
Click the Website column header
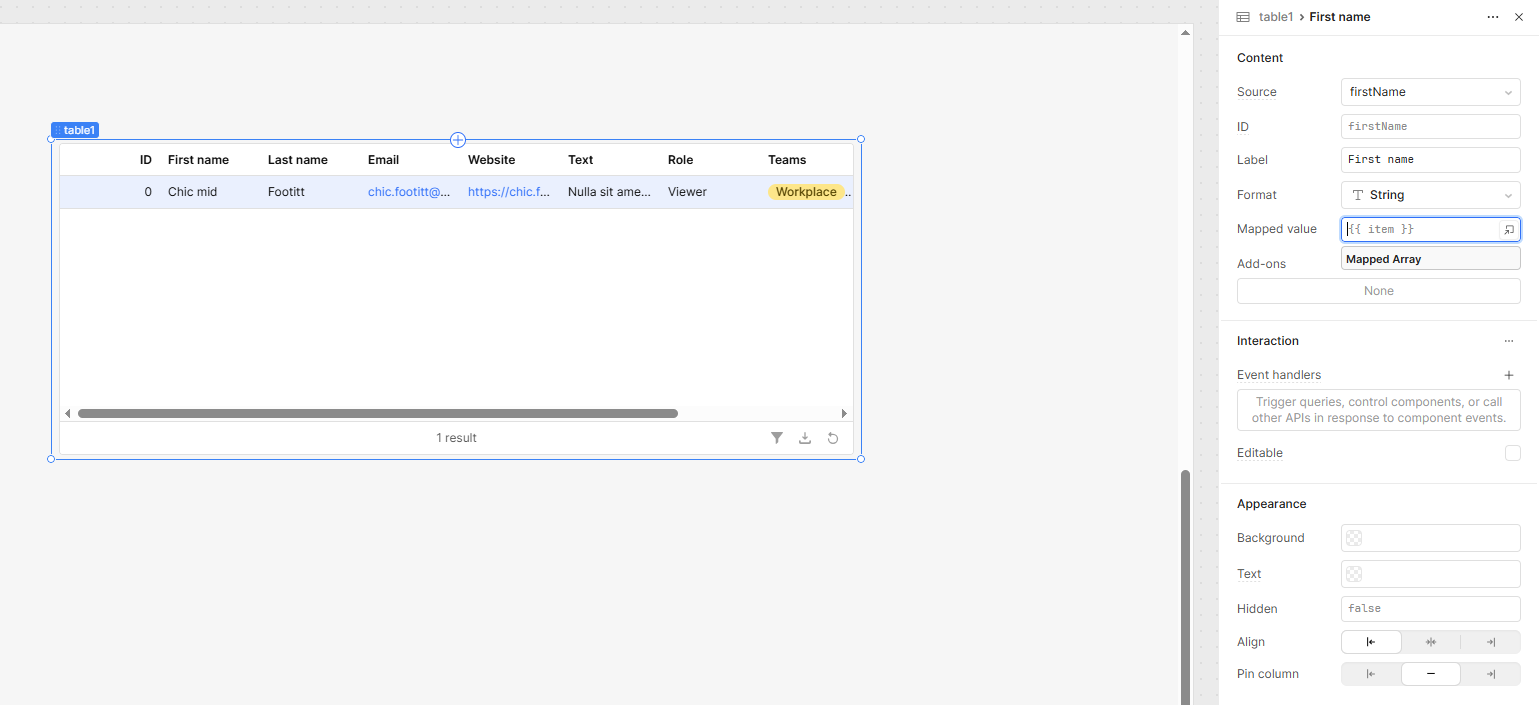tap(492, 160)
